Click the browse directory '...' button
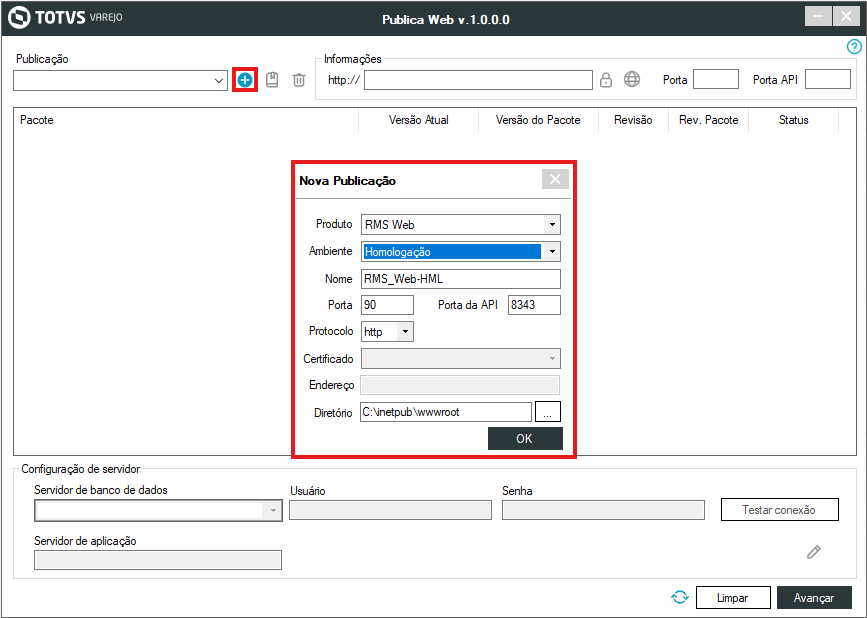867x618 pixels. click(547, 412)
